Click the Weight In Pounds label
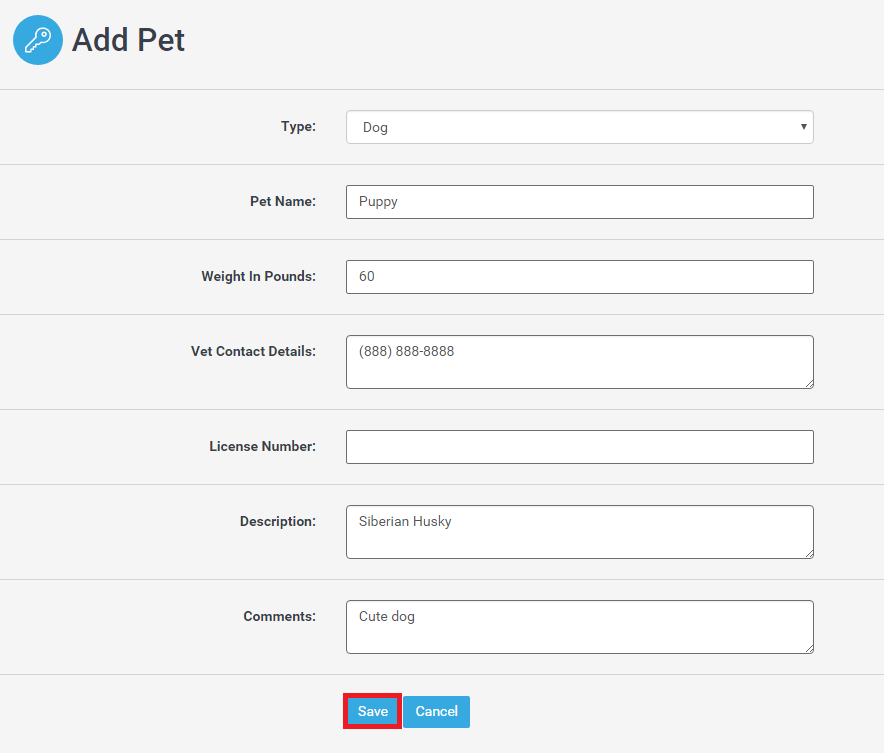 pyautogui.click(x=258, y=277)
